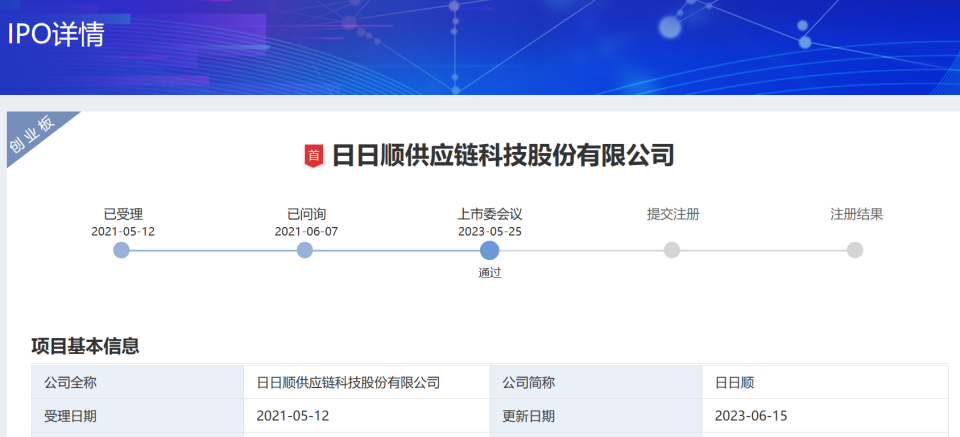The height and width of the screenshot is (437, 960).
Task: Select the 已受理 timeline node dot
Action: [x=121, y=250]
